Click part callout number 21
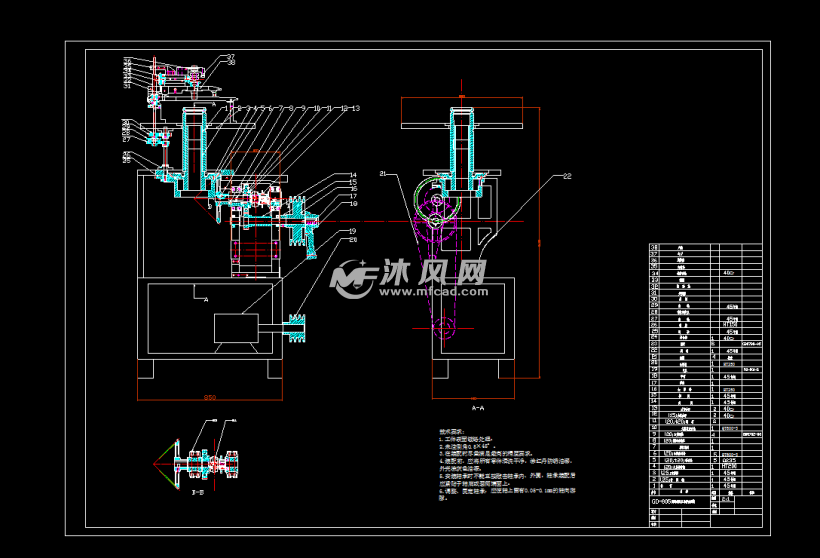This screenshot has height=558, width=820. click(x=383, y=174)
